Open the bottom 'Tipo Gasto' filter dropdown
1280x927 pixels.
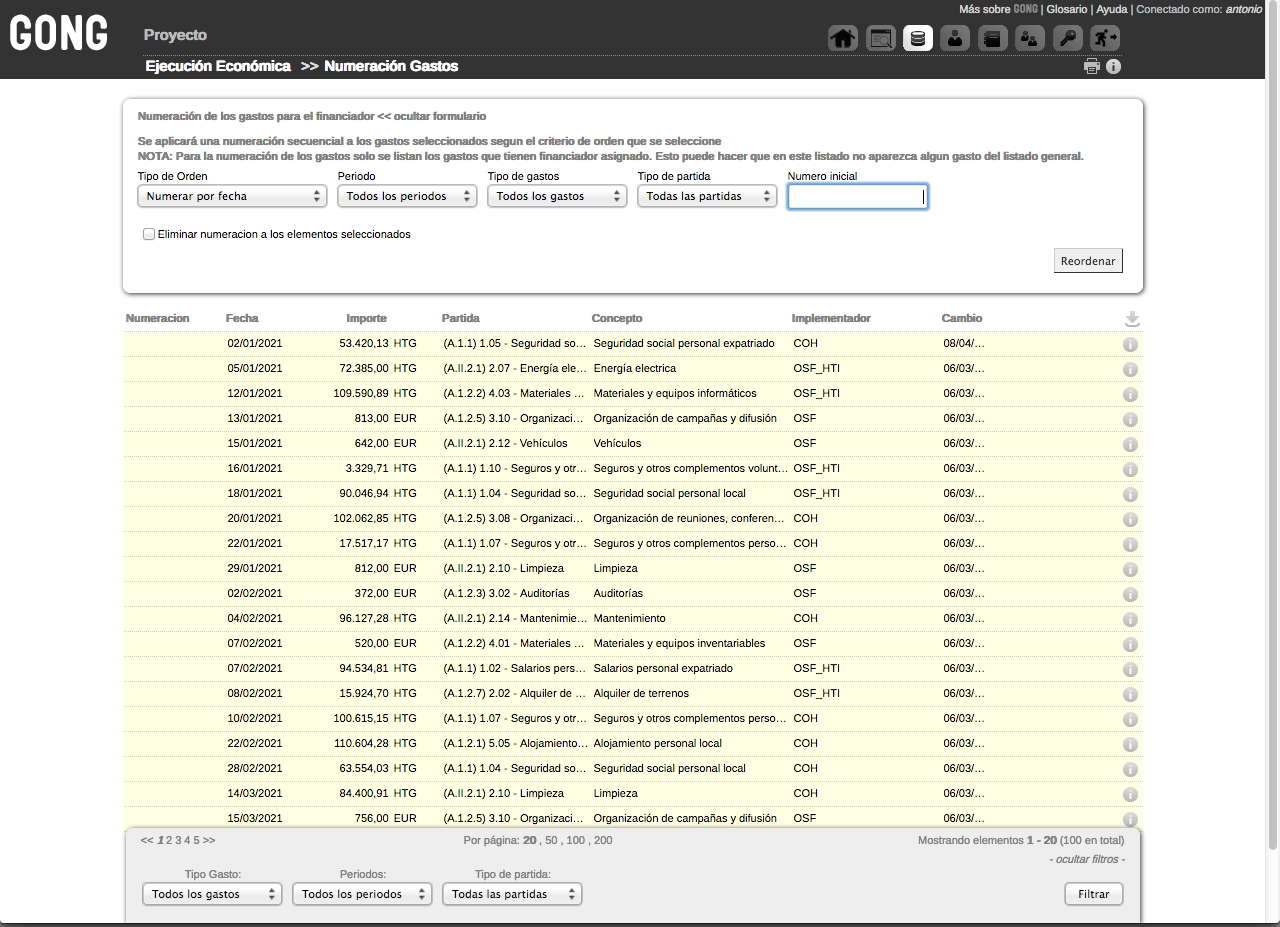point(212,894)
